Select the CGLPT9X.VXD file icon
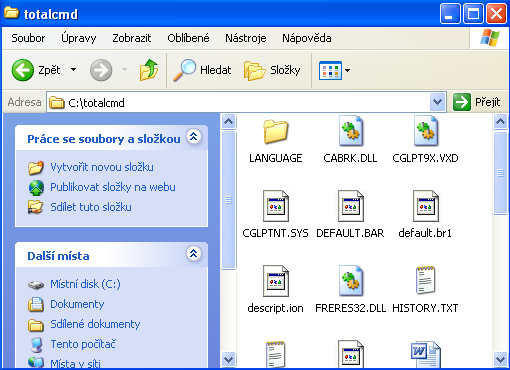This screenshot has width=510, height=370. [425, 131]
